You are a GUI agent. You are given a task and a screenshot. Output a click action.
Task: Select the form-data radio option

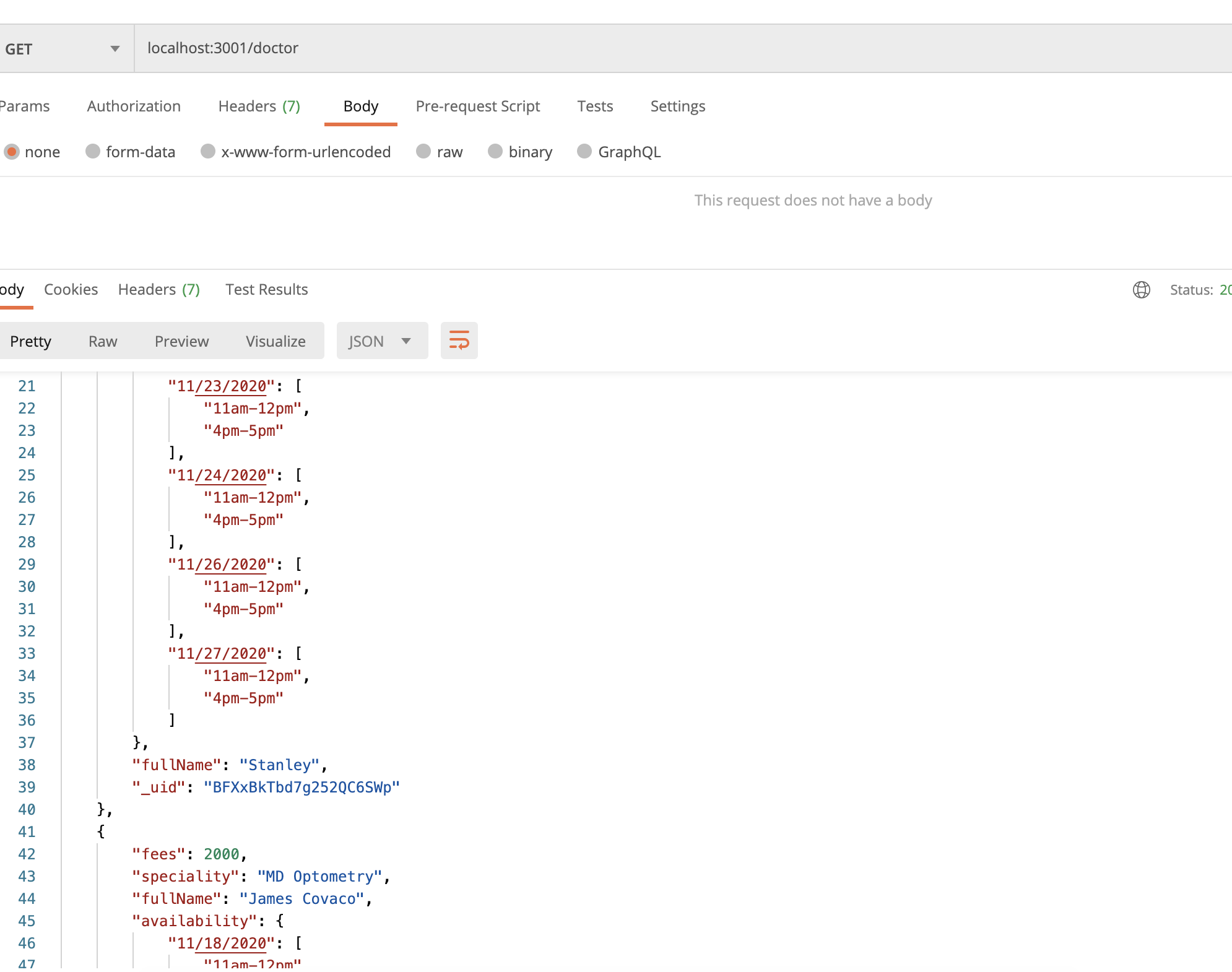click(x=93, y=152)
